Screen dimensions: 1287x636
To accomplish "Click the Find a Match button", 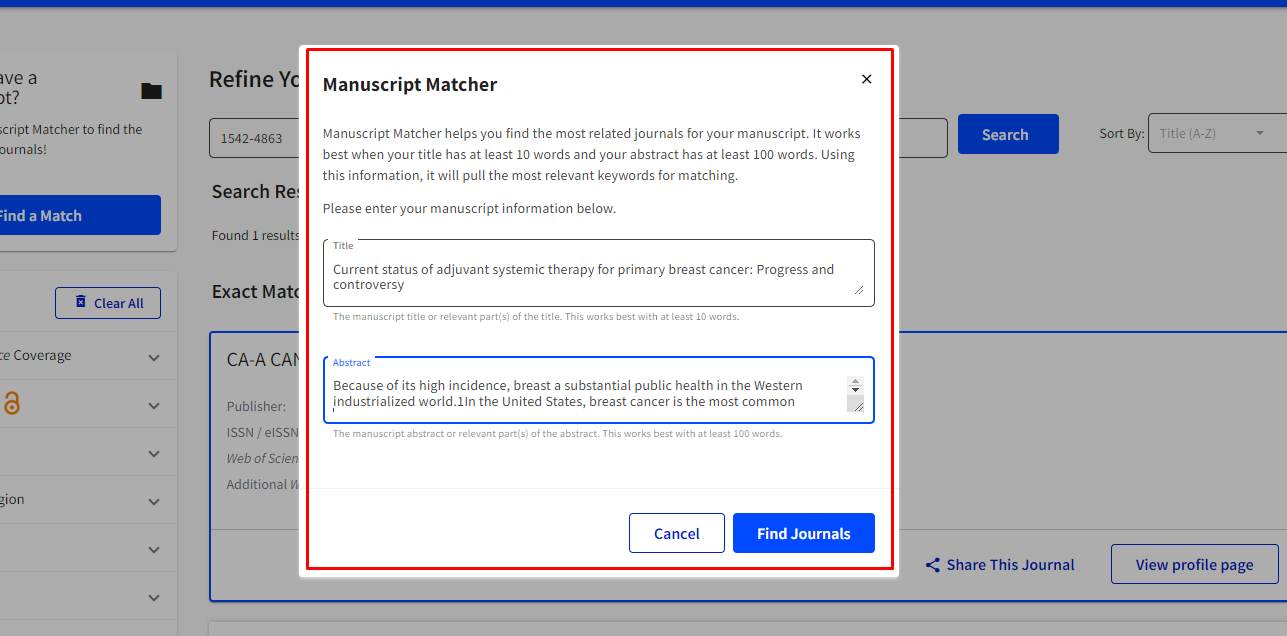I will pyautogui.click(x=80, y=215).
